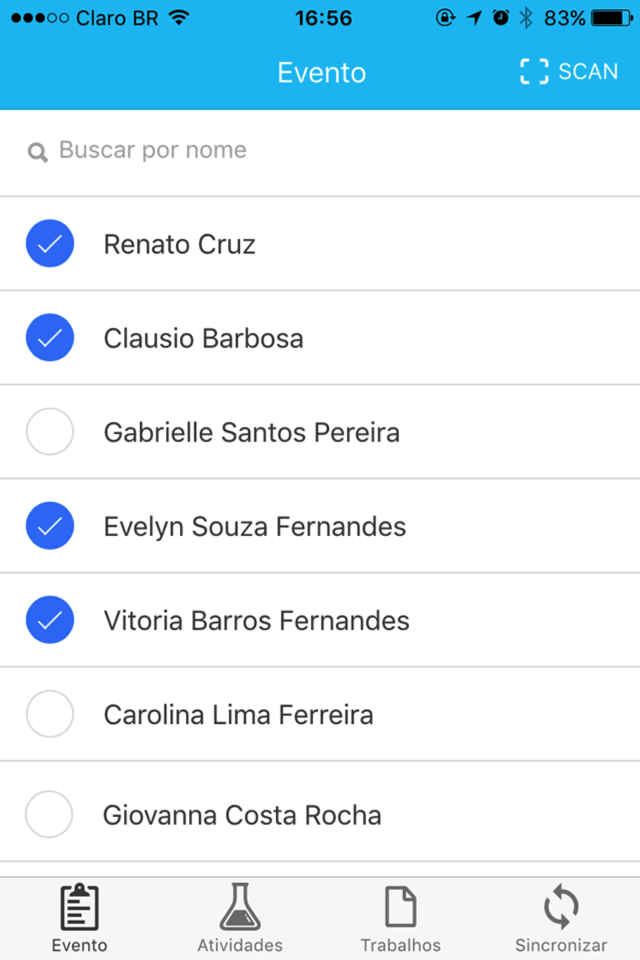Screen dimensions: 640x960
Task: Tap the search magnifier icon
Action: 38,153
